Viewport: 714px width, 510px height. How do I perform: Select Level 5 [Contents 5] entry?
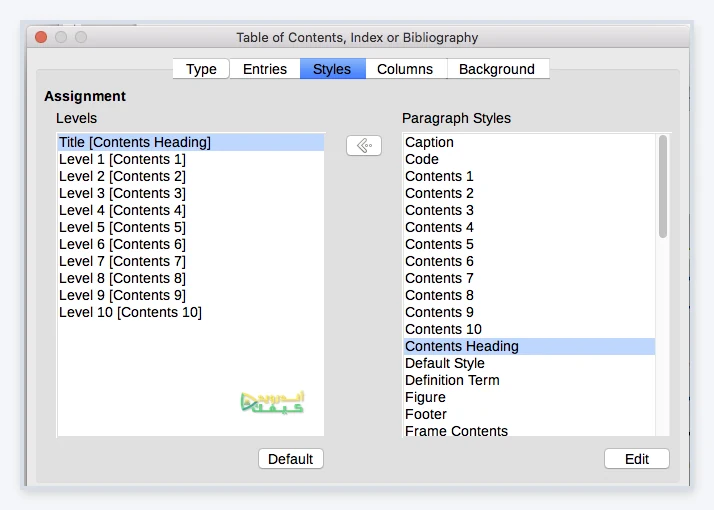(x=190, y=227)
